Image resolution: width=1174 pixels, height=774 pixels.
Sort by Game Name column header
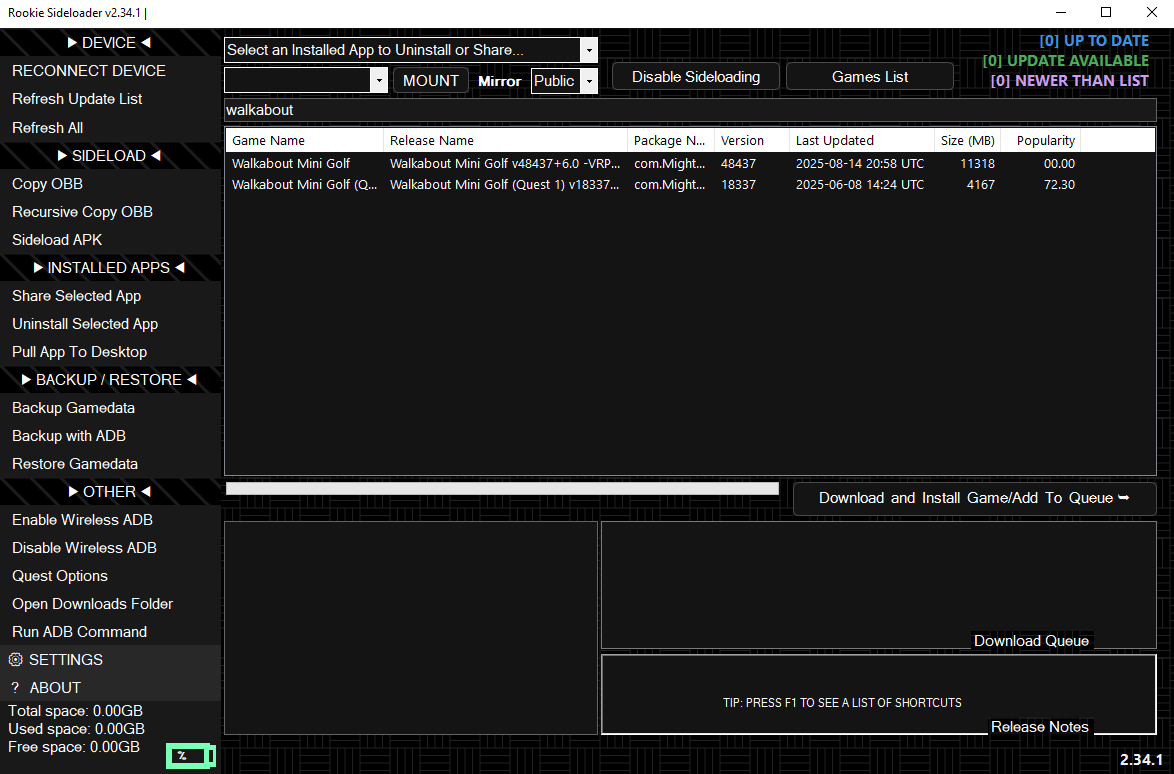[304, 140]
